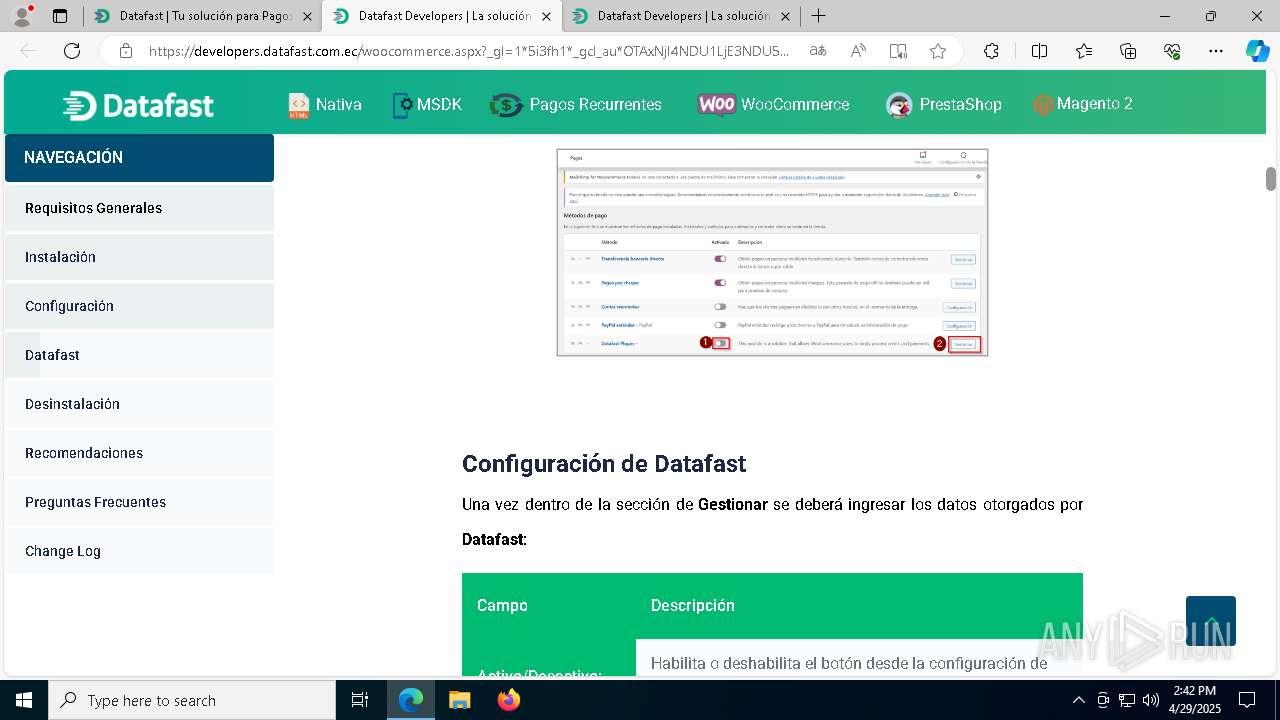Open Task View on taskbar
The width and height of the screenshot is (1280, 720).
click(360, 700)
